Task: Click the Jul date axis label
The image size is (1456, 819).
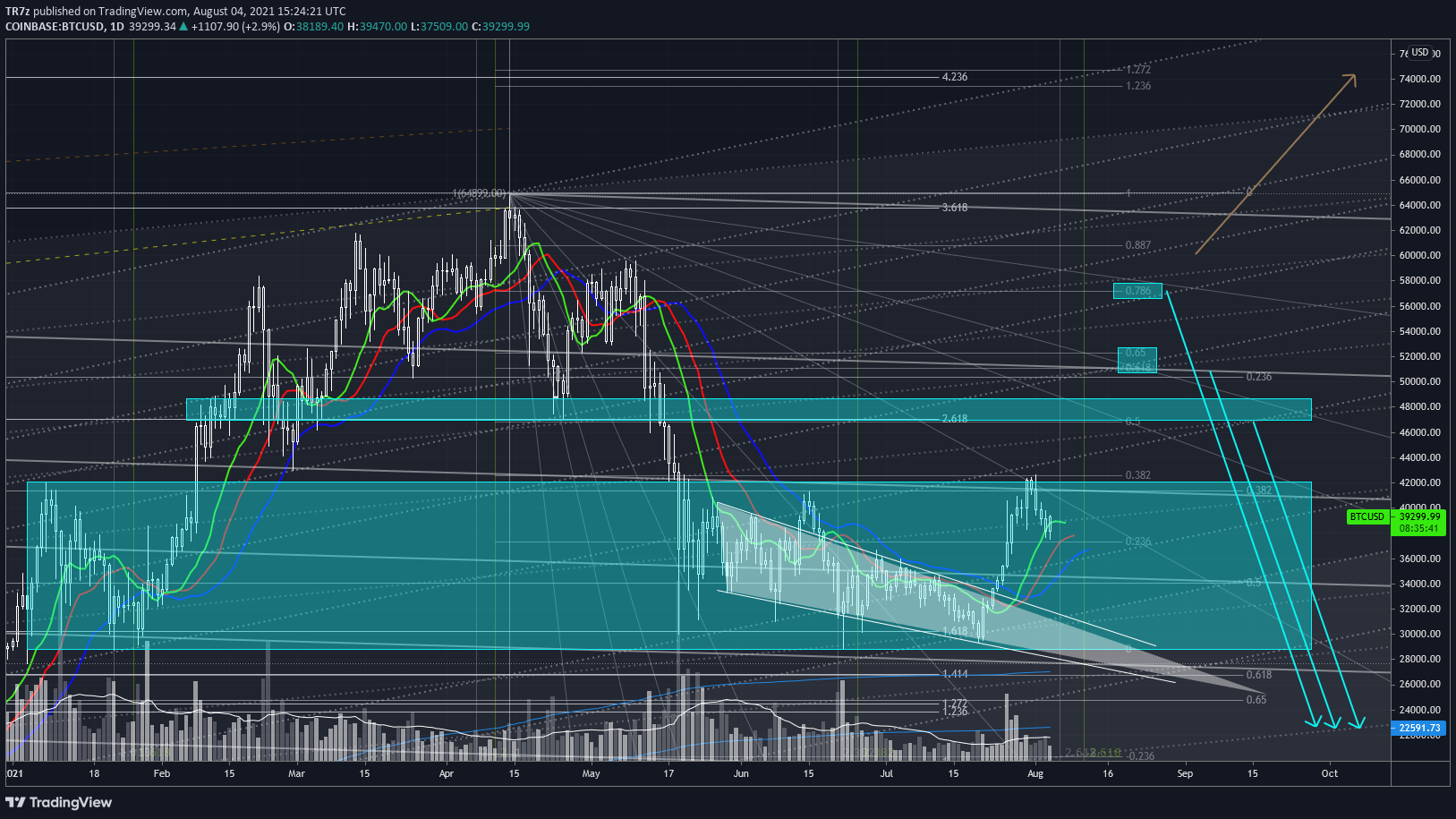Action: (886, 773)
